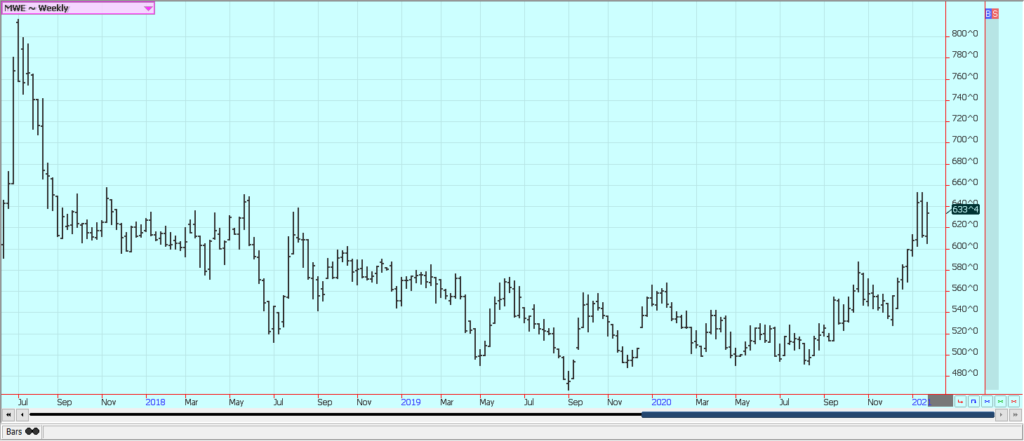1024x441 pixels.
Task: Jump to chart start with double-left arrow
Action: 8,415
